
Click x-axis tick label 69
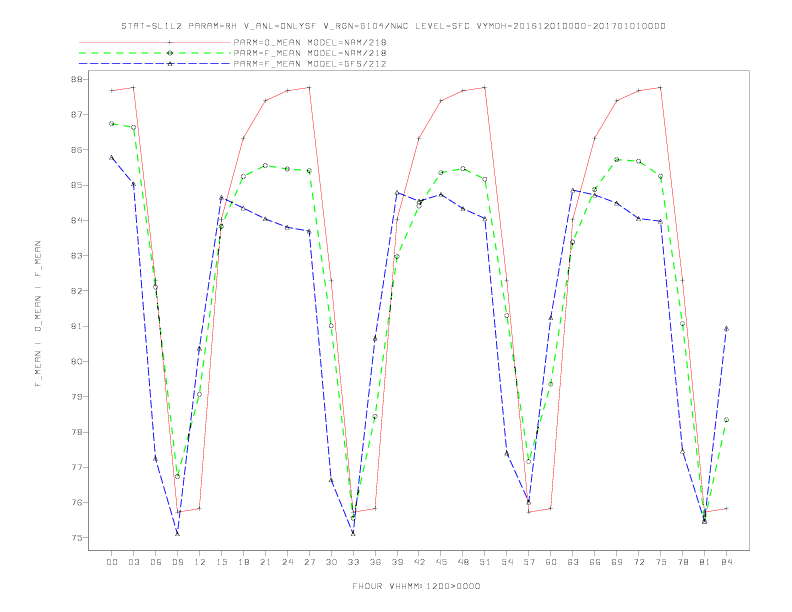click(x=617, y=562)
